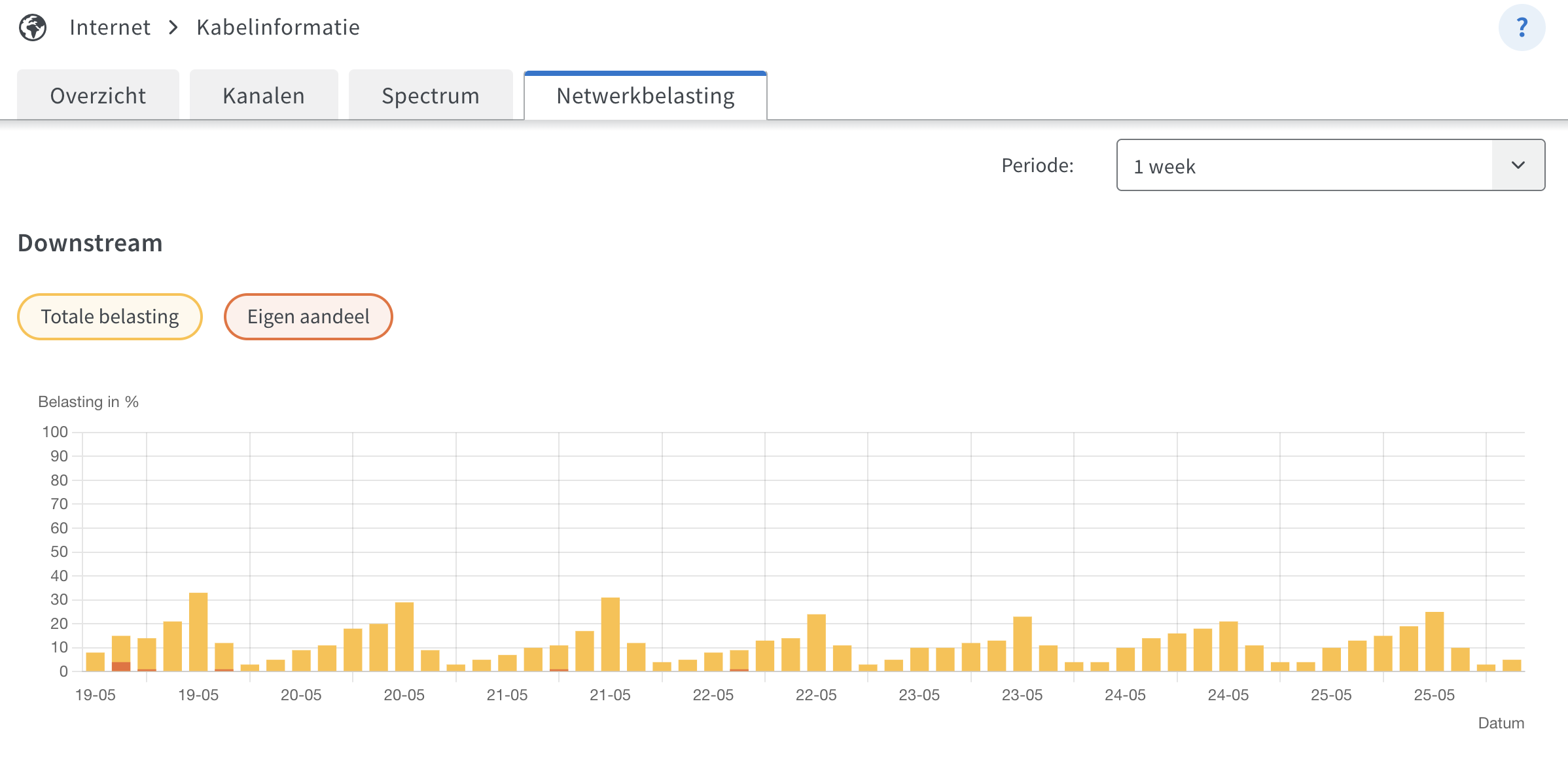Click the highest bar on 25-05
This screenshot has height=767, width=1568.
(1434, 641)
